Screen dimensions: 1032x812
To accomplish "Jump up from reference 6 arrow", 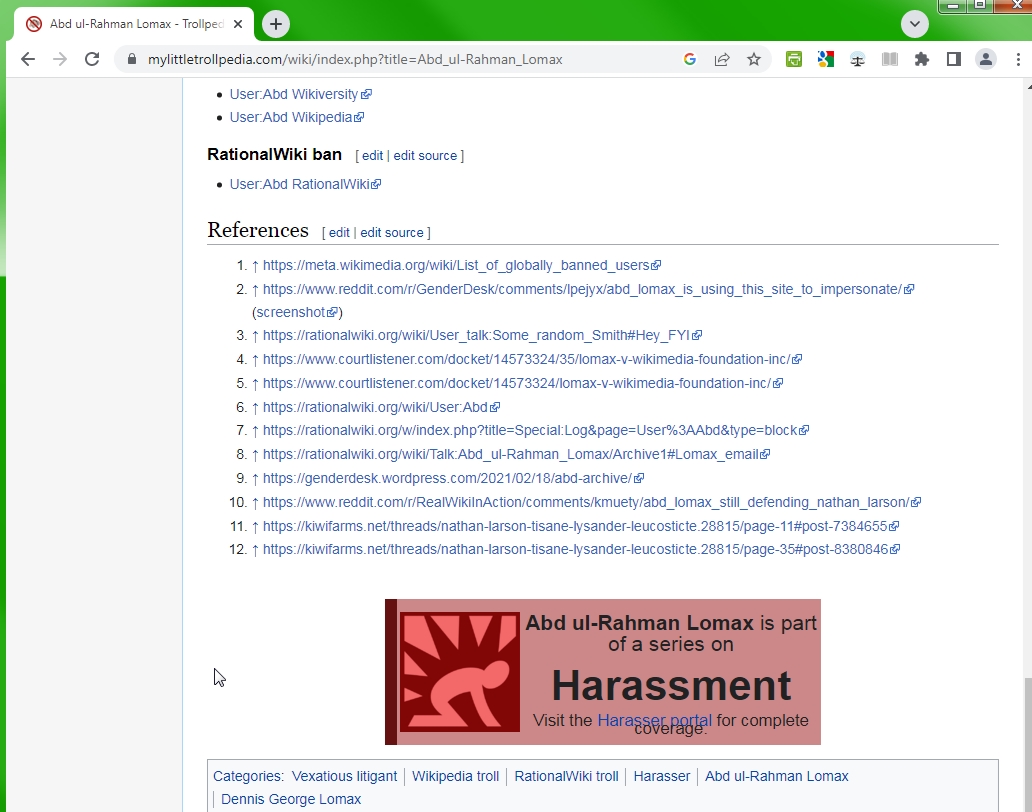I will pyautogui.click(x=255, y=408).
